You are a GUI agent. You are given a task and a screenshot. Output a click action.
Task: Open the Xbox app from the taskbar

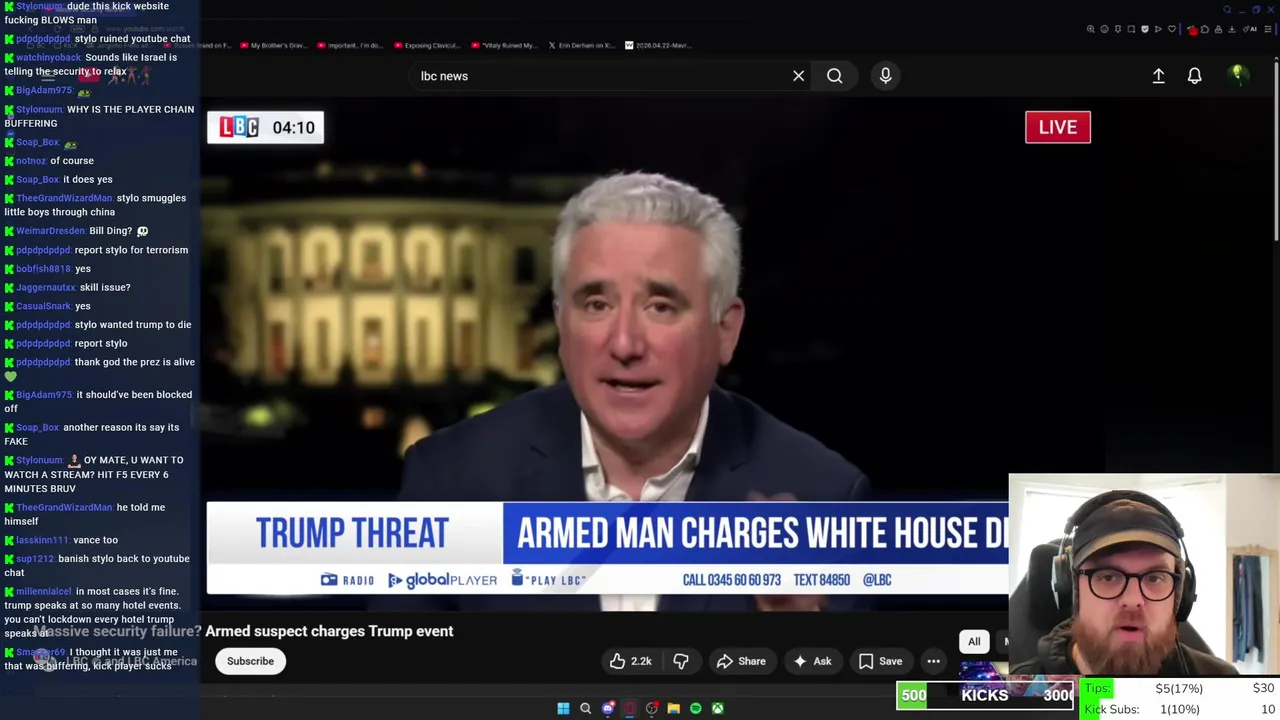[717, 708]
